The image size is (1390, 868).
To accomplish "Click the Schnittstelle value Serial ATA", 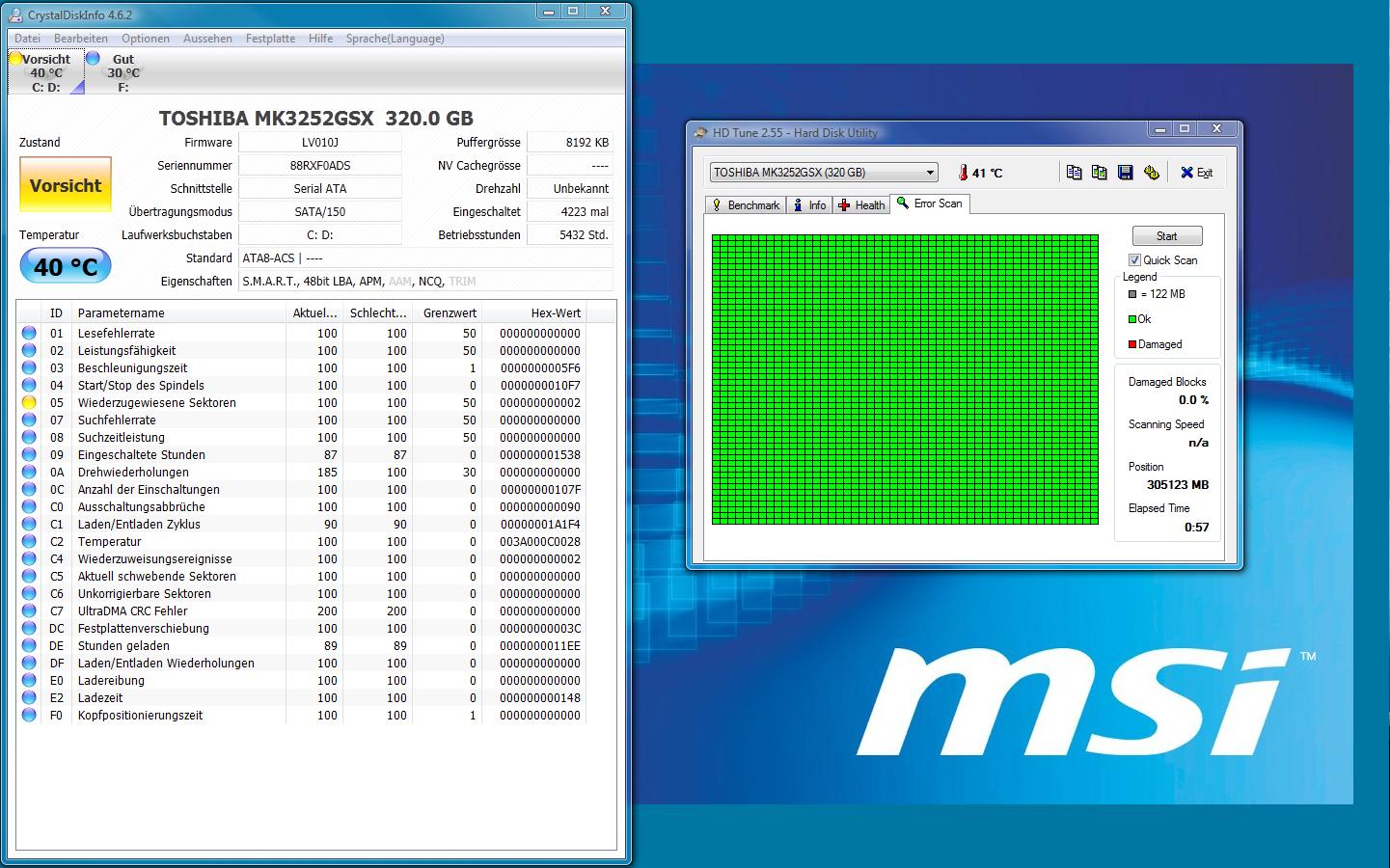I will click(x=320, y=189).
